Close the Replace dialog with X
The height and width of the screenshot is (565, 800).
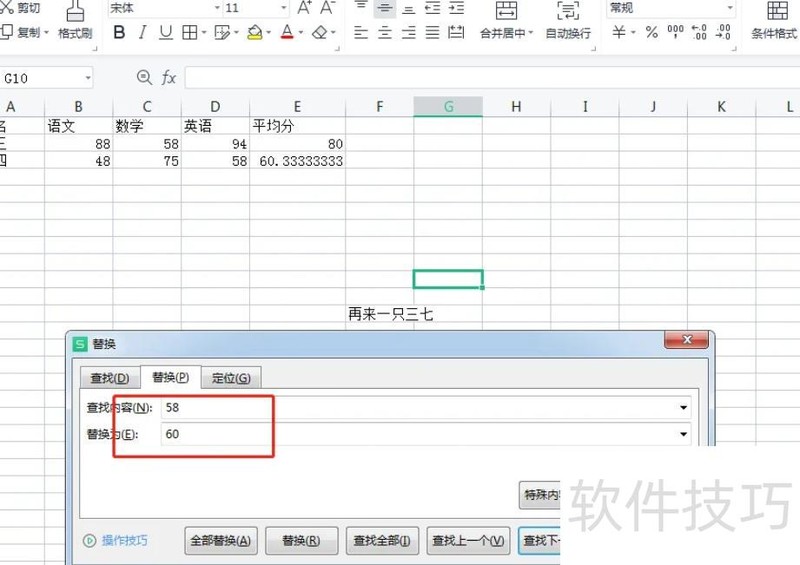[x=686, y=339]
